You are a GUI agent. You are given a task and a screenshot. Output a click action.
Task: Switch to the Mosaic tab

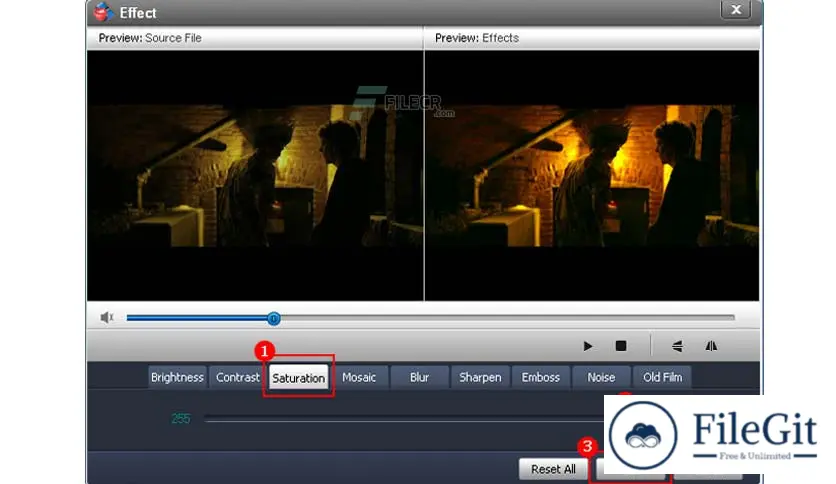coord(359,377)
